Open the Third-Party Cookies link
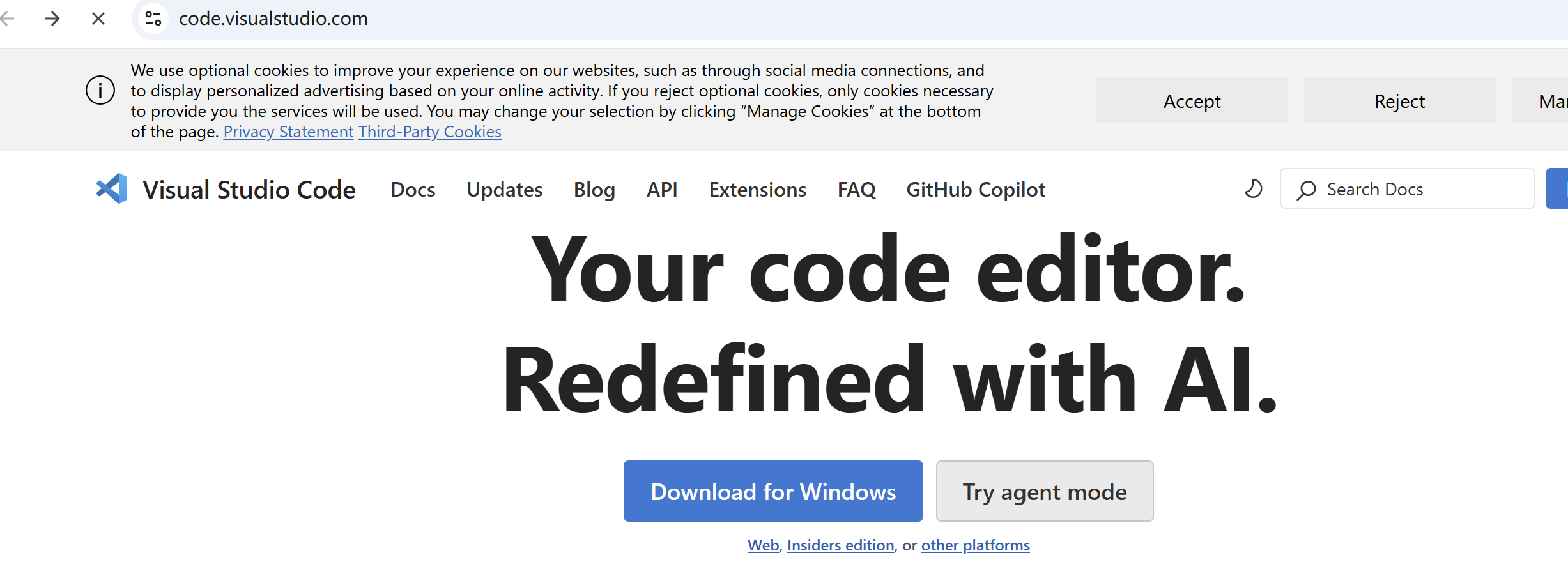Viewport: 1568px width, 569px height. [430, 132]
